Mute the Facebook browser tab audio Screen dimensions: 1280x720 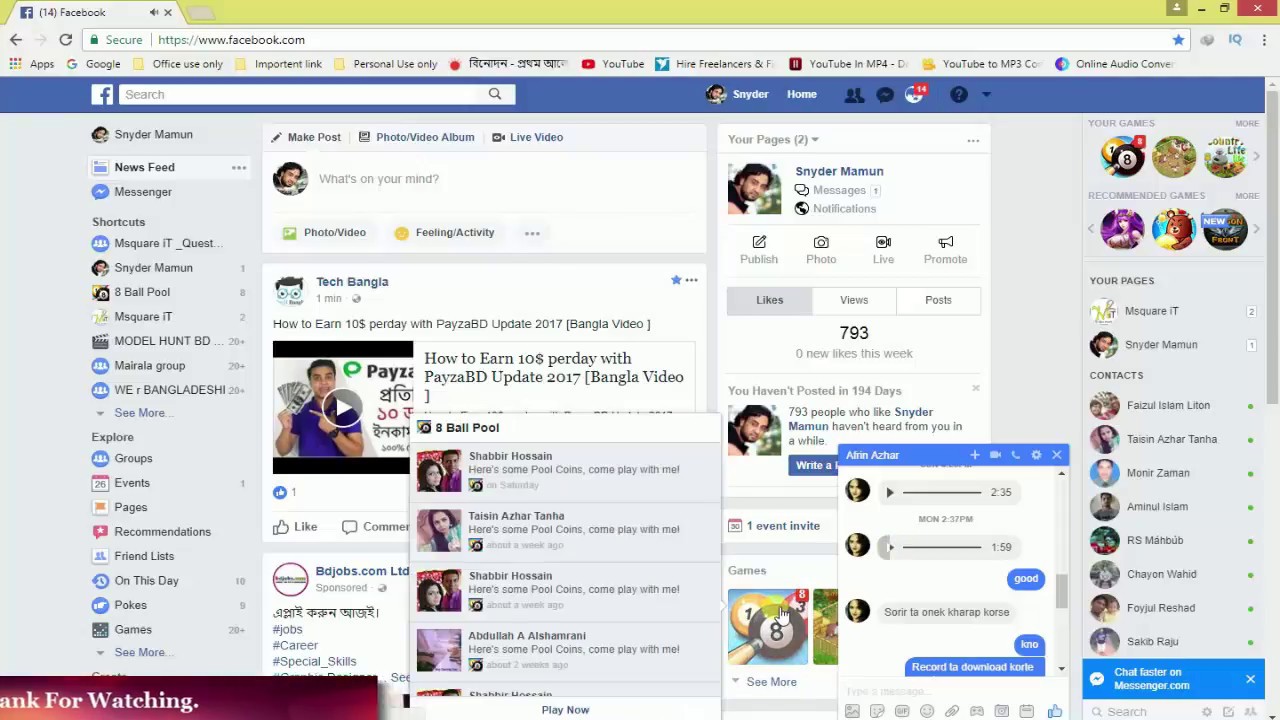154,12
